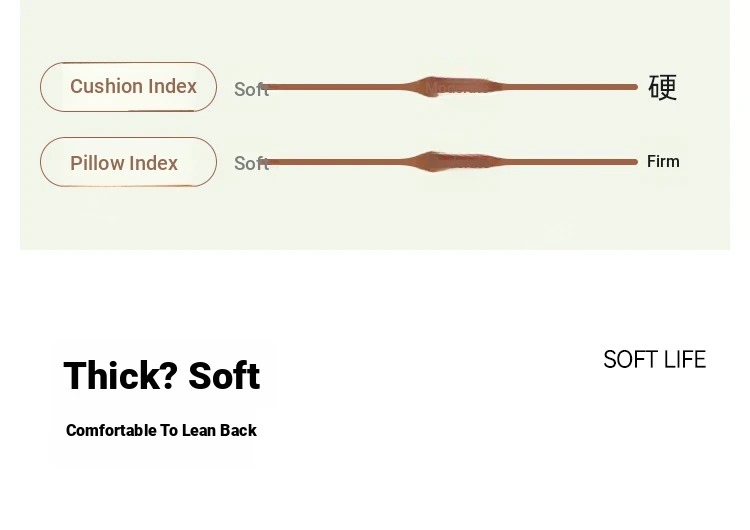Click the Pillow Index slider center marker

point(458,162)
